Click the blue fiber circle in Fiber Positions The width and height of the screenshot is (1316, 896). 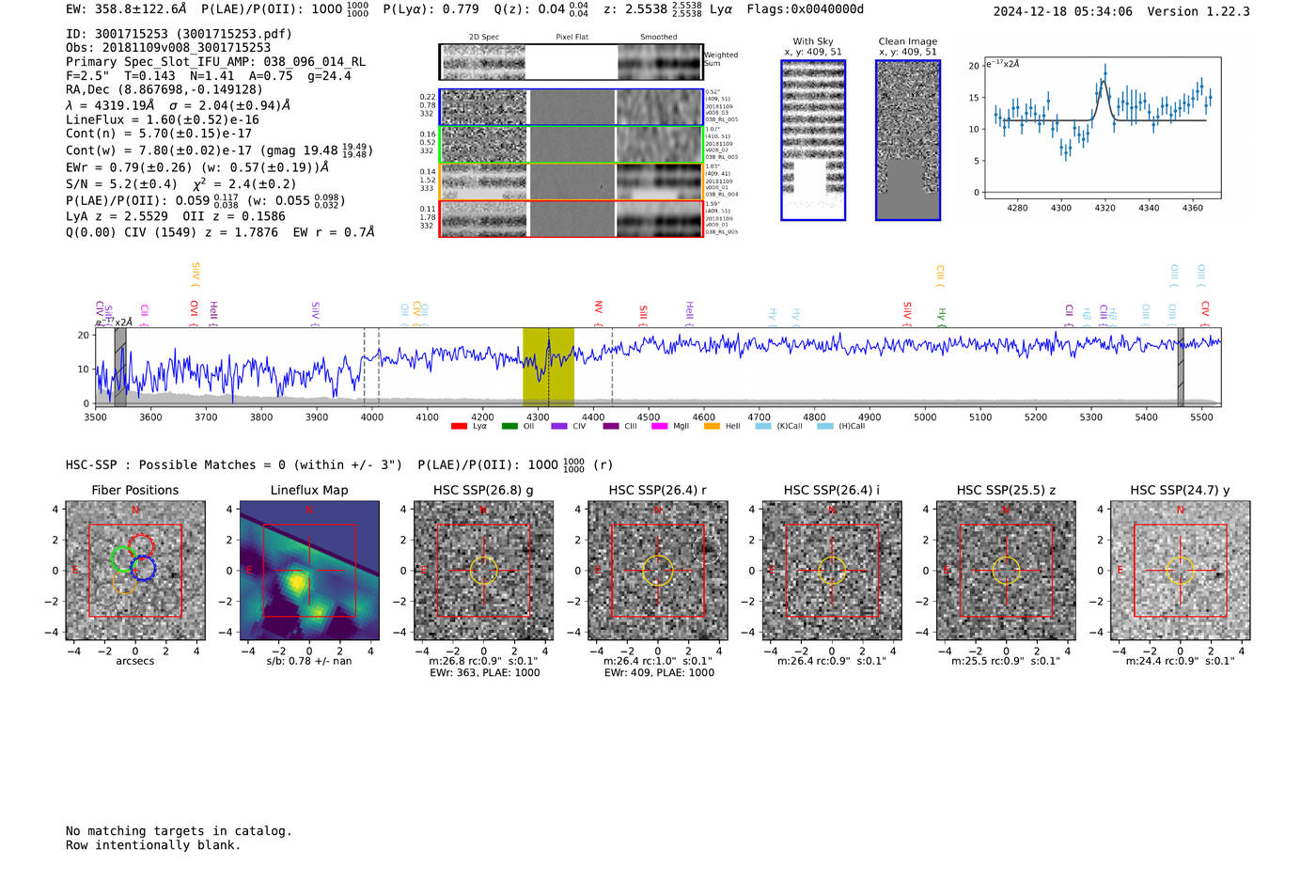click(x=143, y=568)
